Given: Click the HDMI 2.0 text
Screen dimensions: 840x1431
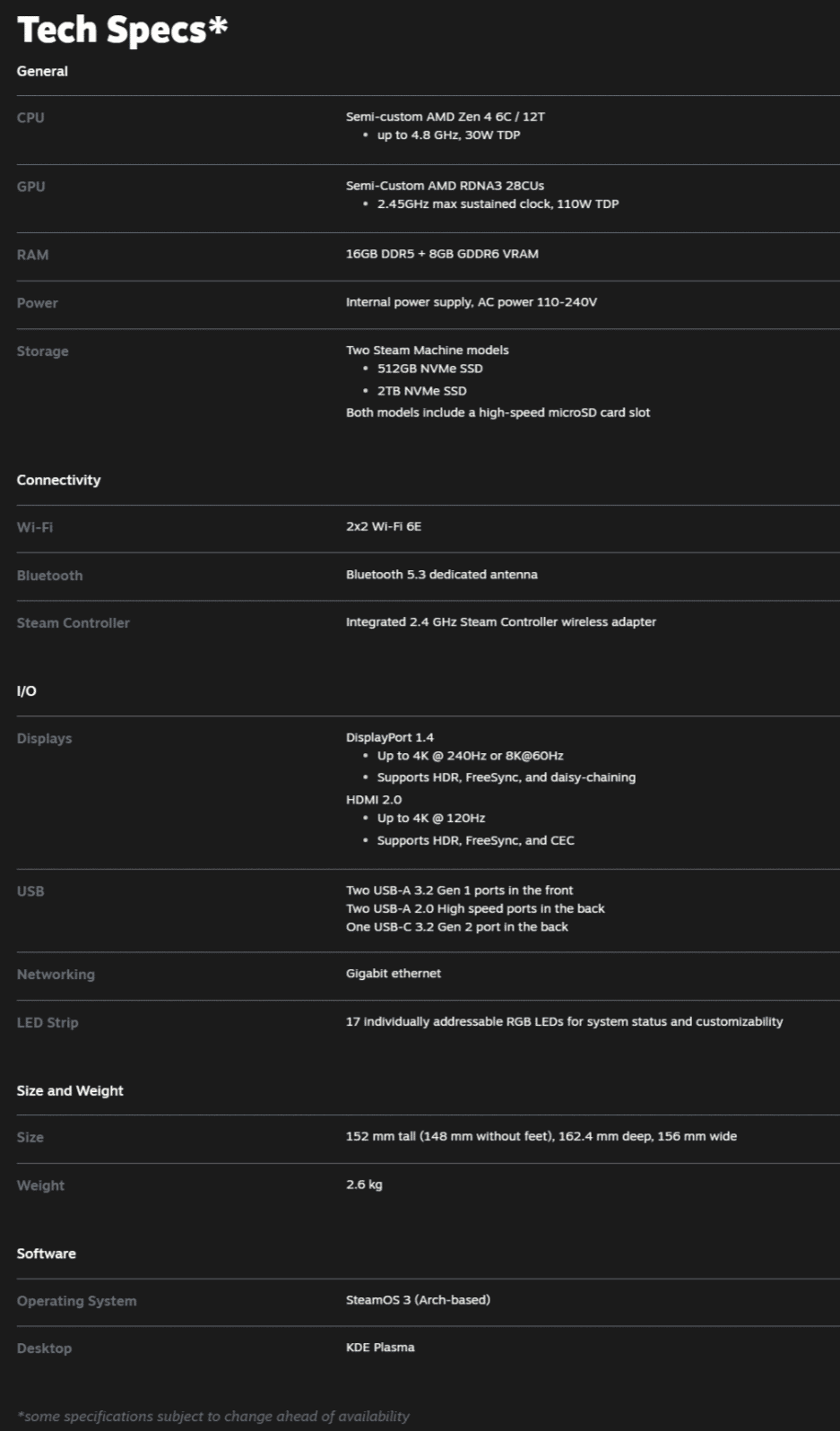Looking at the screenshot, I should [x=374, y=800].
